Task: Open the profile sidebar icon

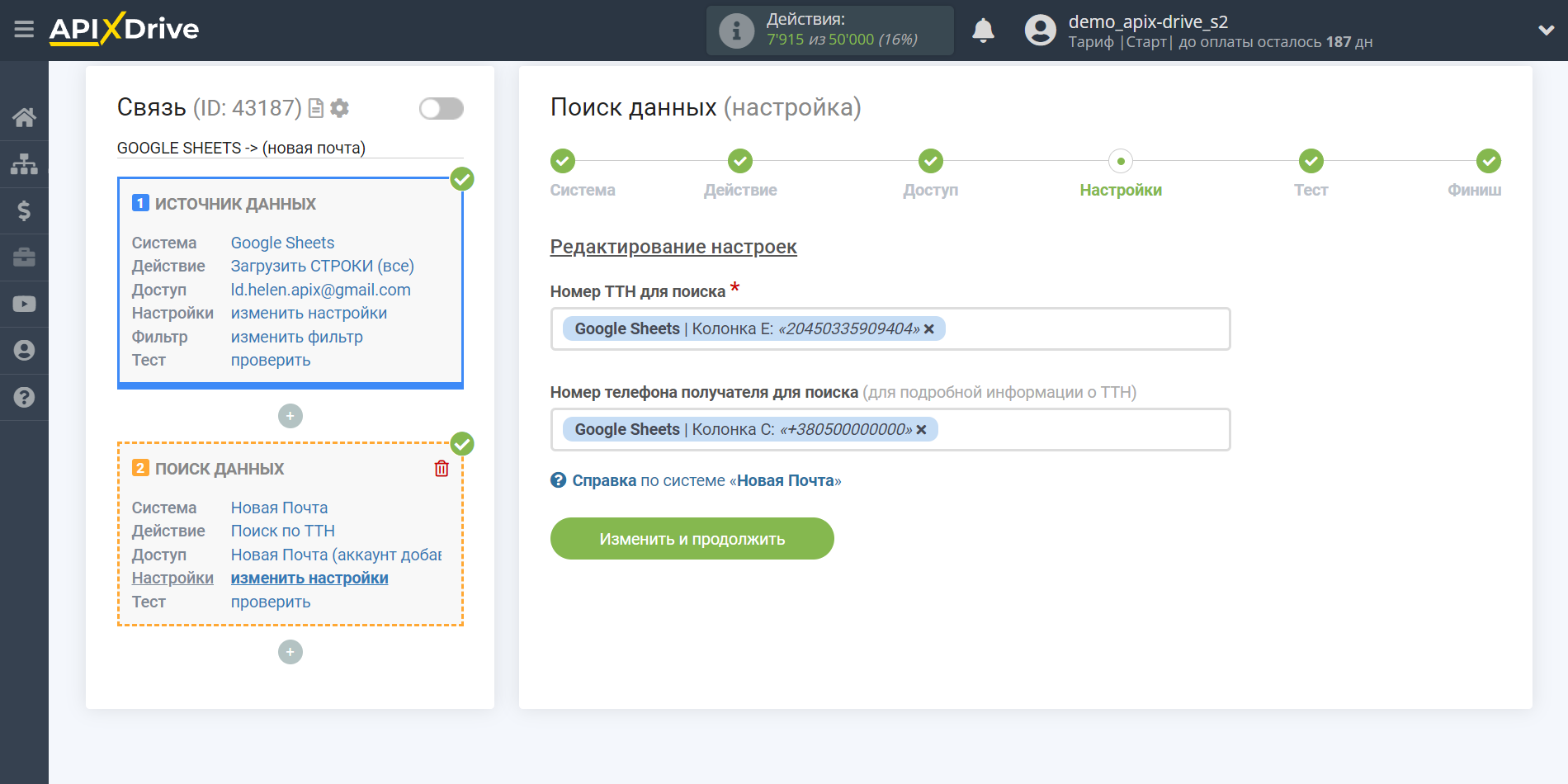Action: 24,351
